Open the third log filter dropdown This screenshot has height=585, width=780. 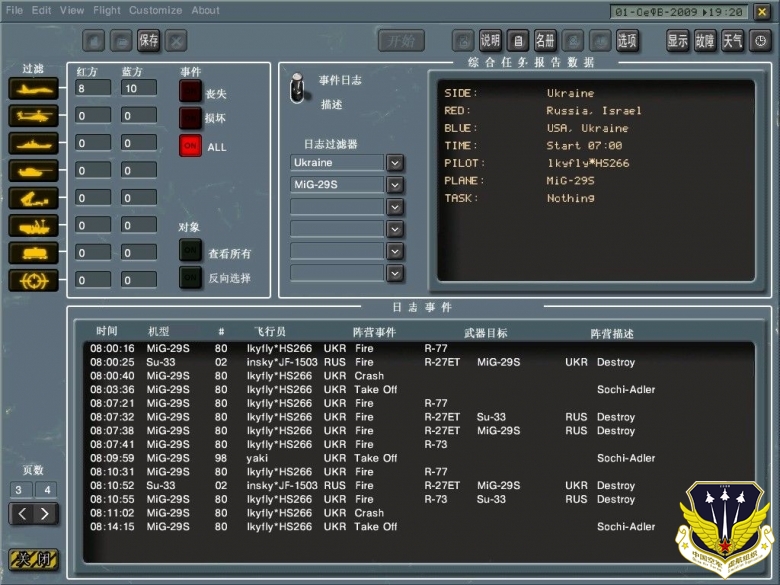(395, 207)
